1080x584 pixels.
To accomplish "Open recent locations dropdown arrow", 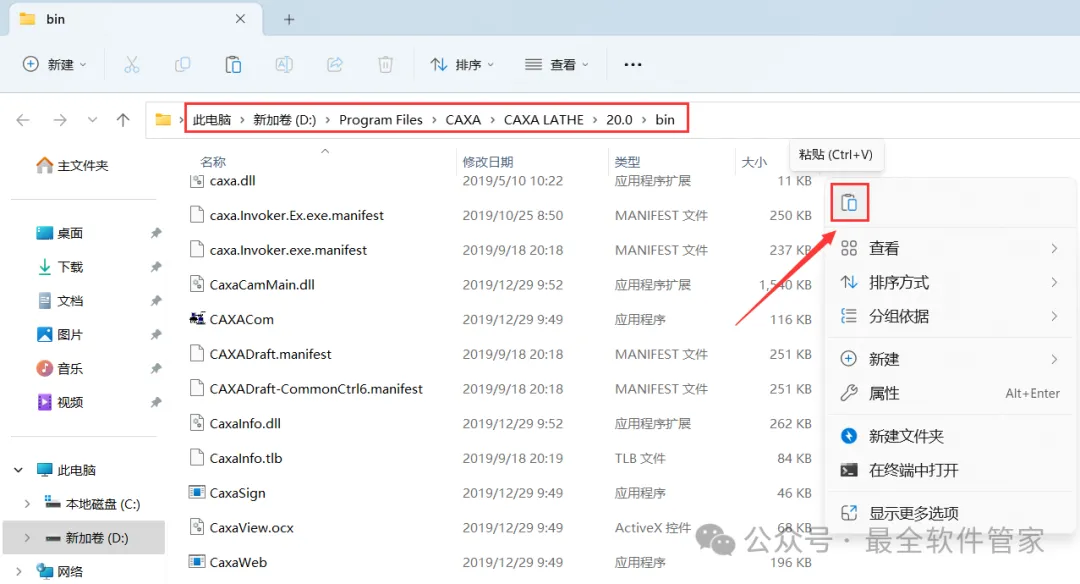I will point(92,120).
